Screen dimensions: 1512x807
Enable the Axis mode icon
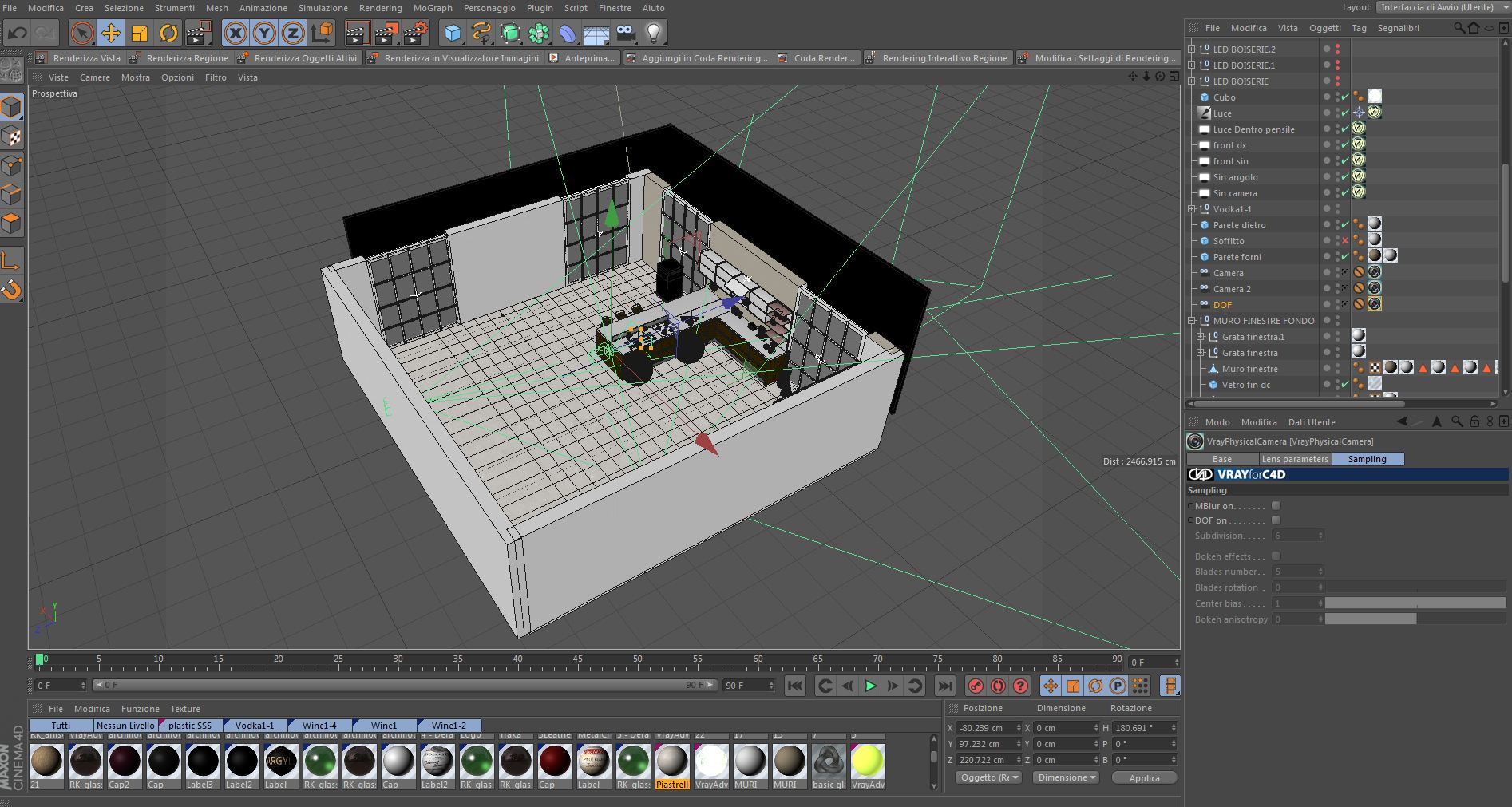coord(11,260)
